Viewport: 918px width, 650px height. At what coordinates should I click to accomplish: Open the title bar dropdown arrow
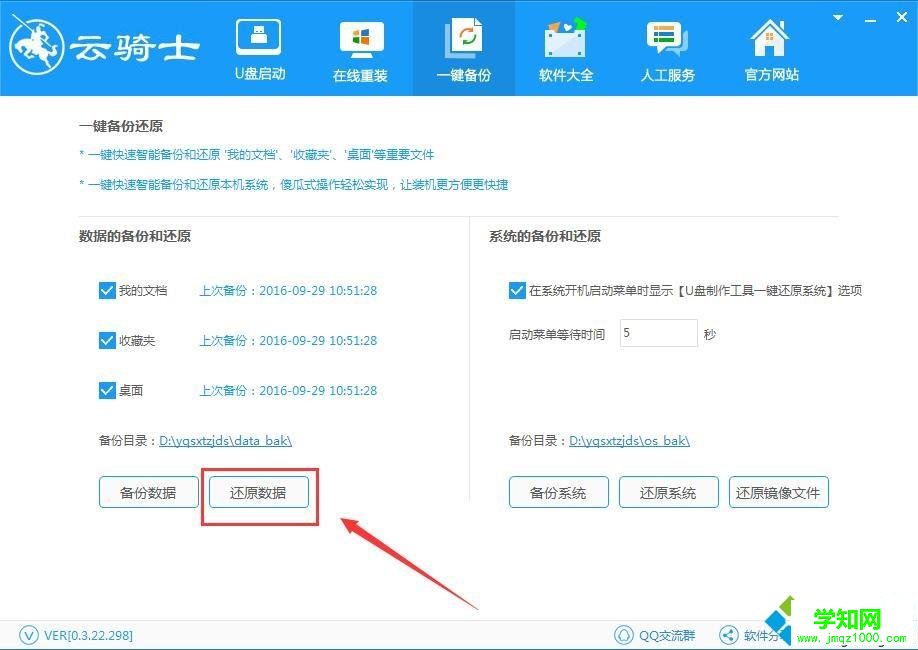coord(837,17)
